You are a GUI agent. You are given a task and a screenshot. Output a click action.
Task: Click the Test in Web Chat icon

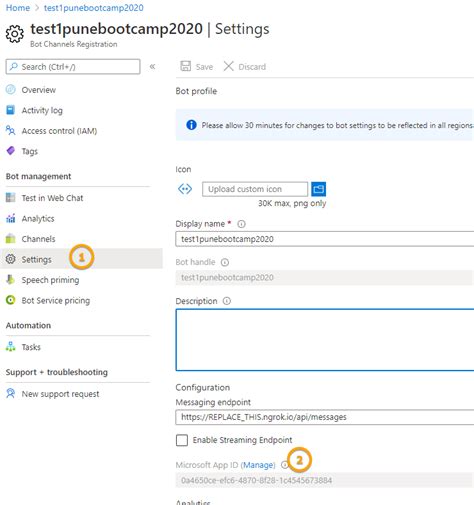[x=11, y=197]
